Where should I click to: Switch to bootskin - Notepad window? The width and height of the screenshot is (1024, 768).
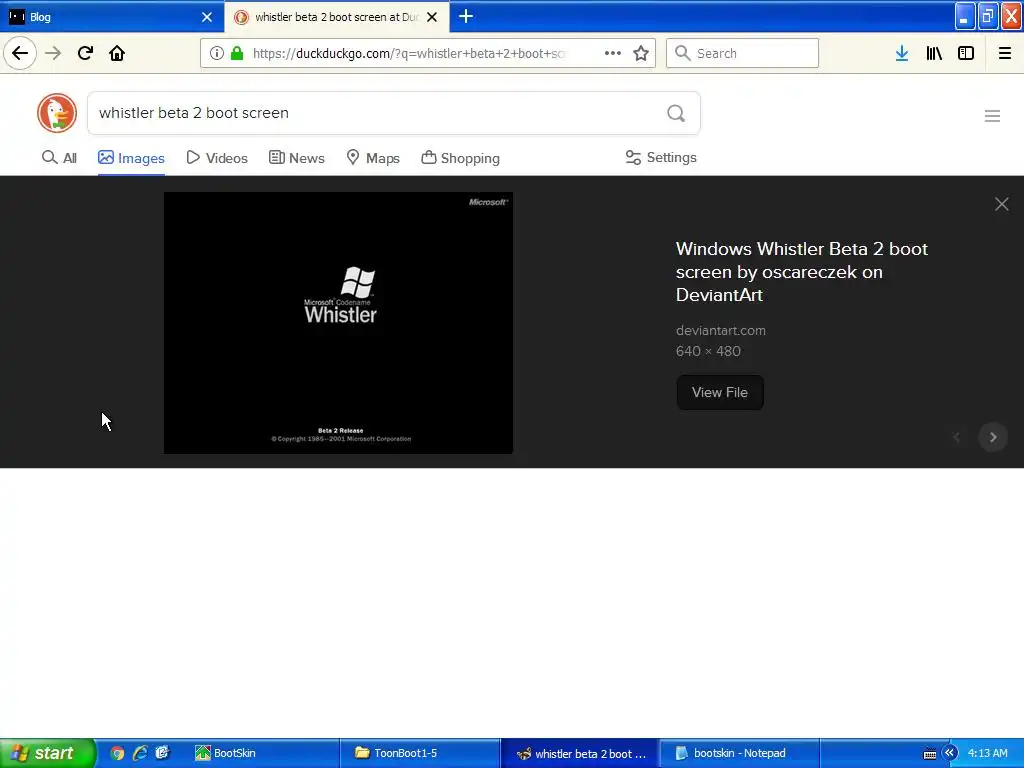click(x=740, y=753)
